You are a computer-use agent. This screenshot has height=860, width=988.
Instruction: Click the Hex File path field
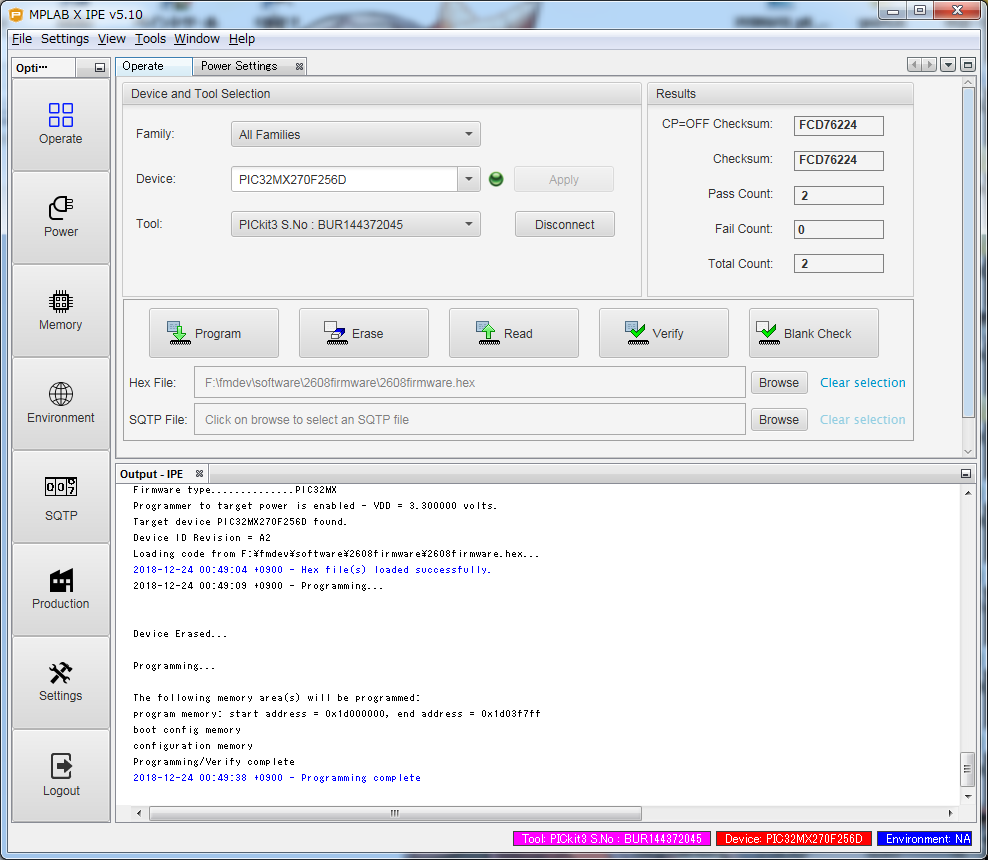coord(470,382)
